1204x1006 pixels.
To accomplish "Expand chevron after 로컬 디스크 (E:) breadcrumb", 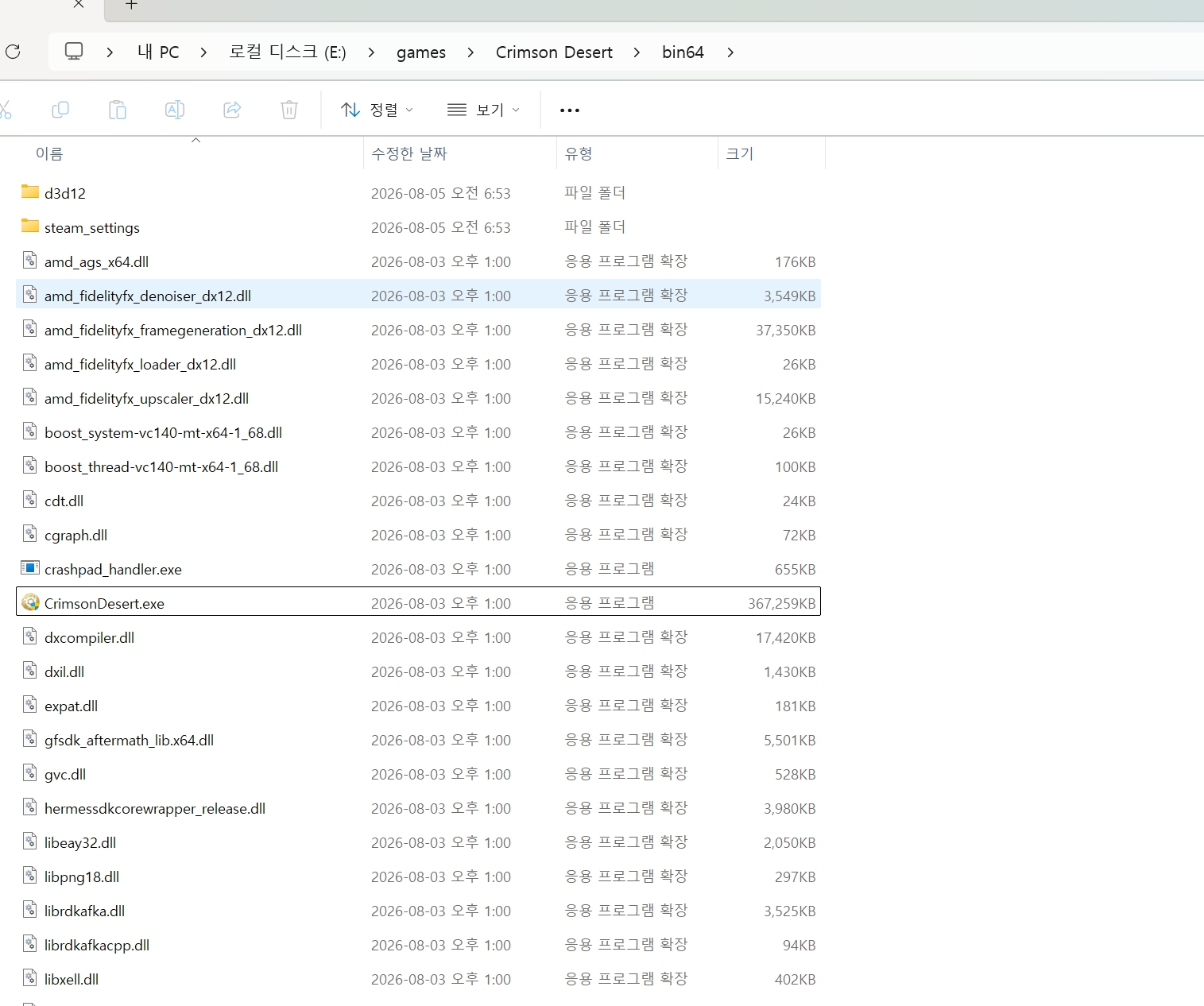I will (x=371, y=52).
